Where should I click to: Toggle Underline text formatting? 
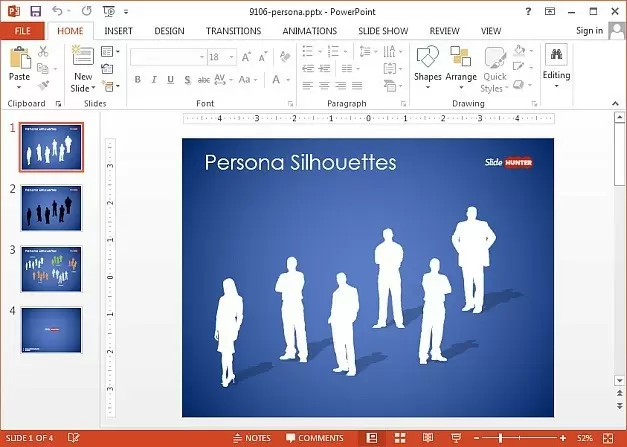(x=170, y=80)
